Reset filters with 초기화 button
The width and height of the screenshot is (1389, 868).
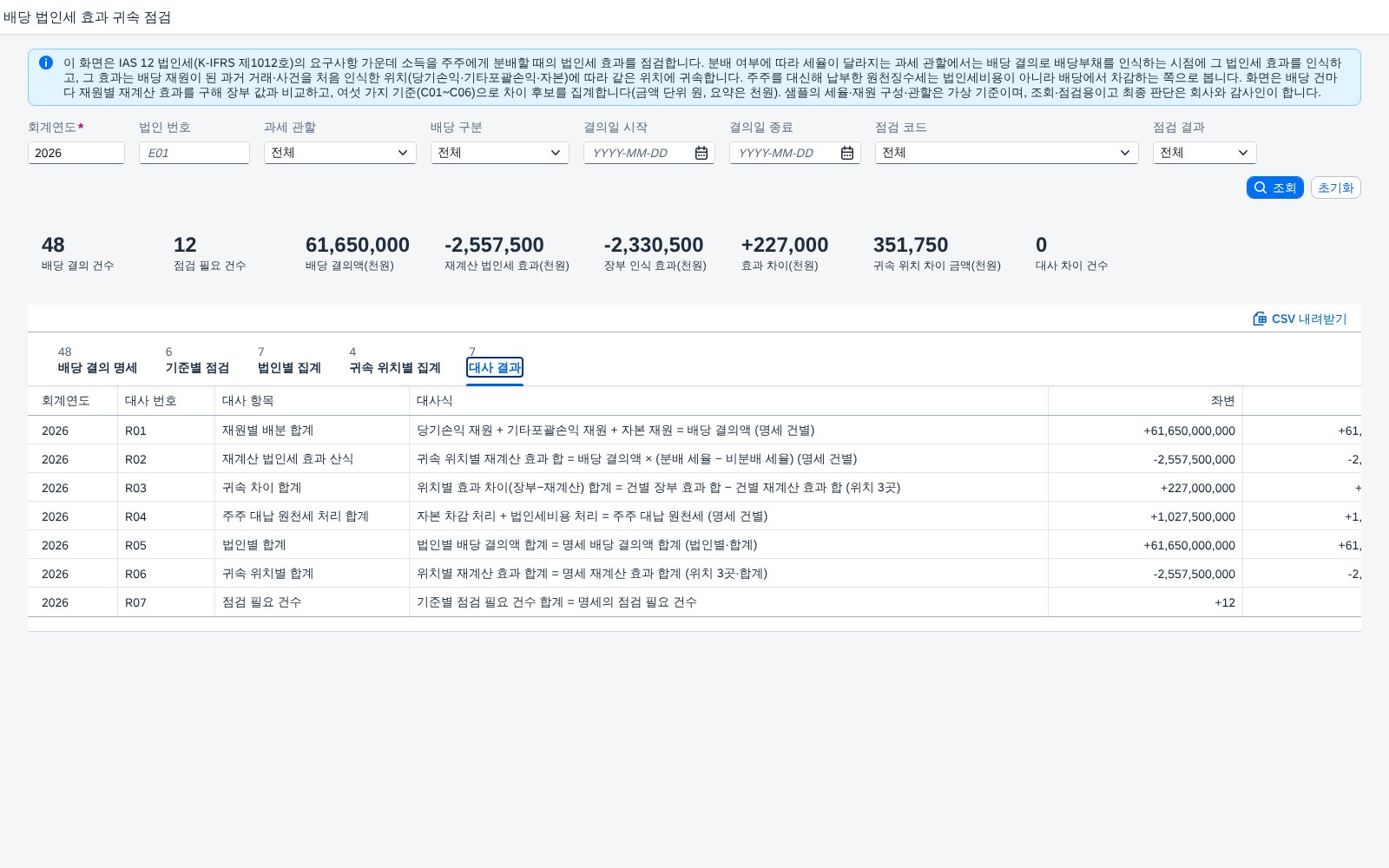coord(1335,187)
